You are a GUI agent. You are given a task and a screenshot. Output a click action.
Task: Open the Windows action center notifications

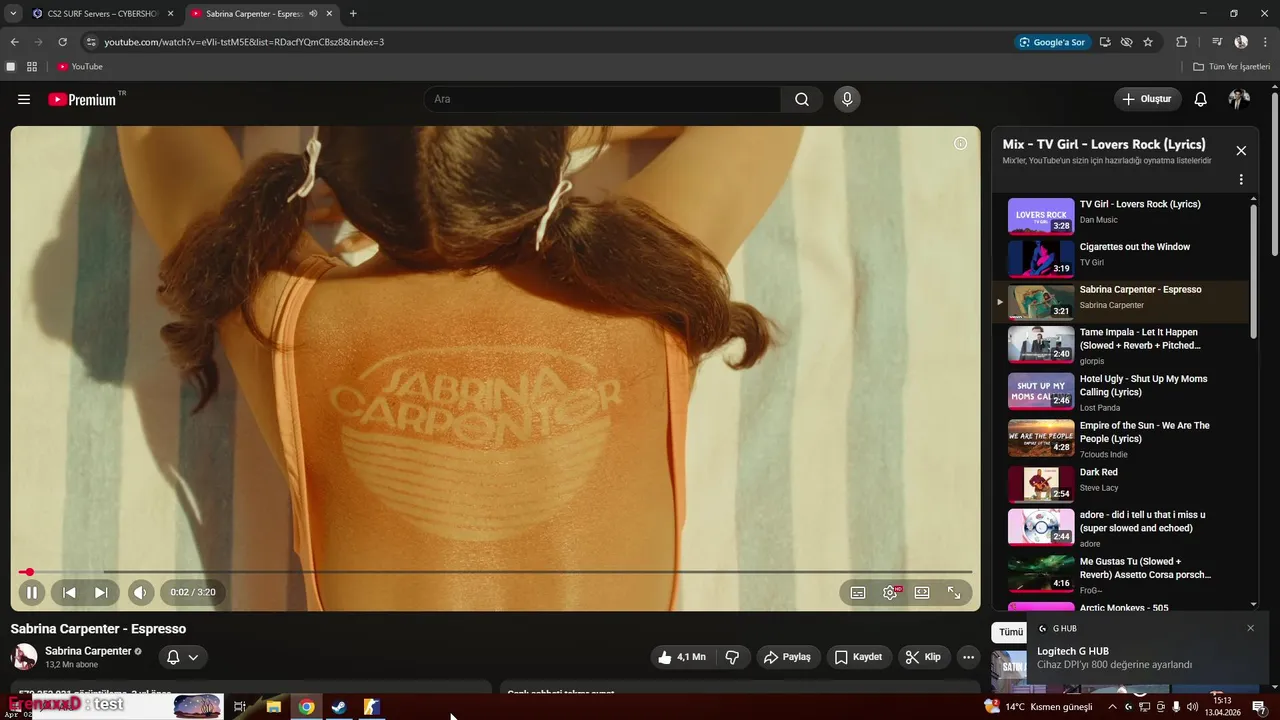click(x=1258, y=707)
